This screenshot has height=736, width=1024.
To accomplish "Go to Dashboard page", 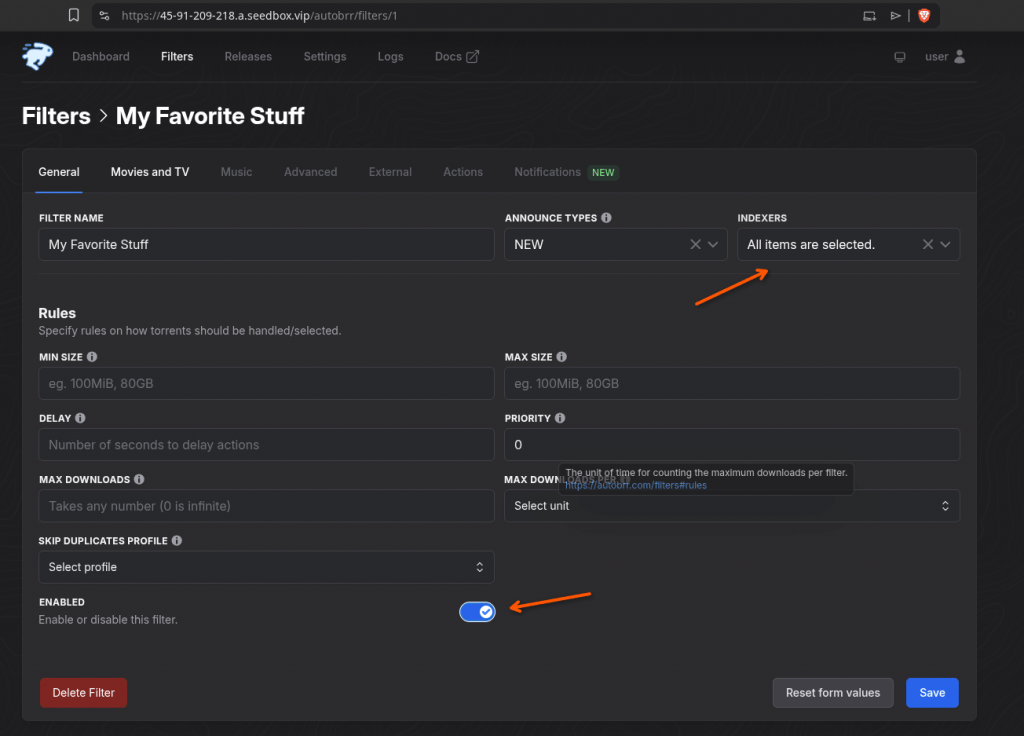I will coord(101,57).
